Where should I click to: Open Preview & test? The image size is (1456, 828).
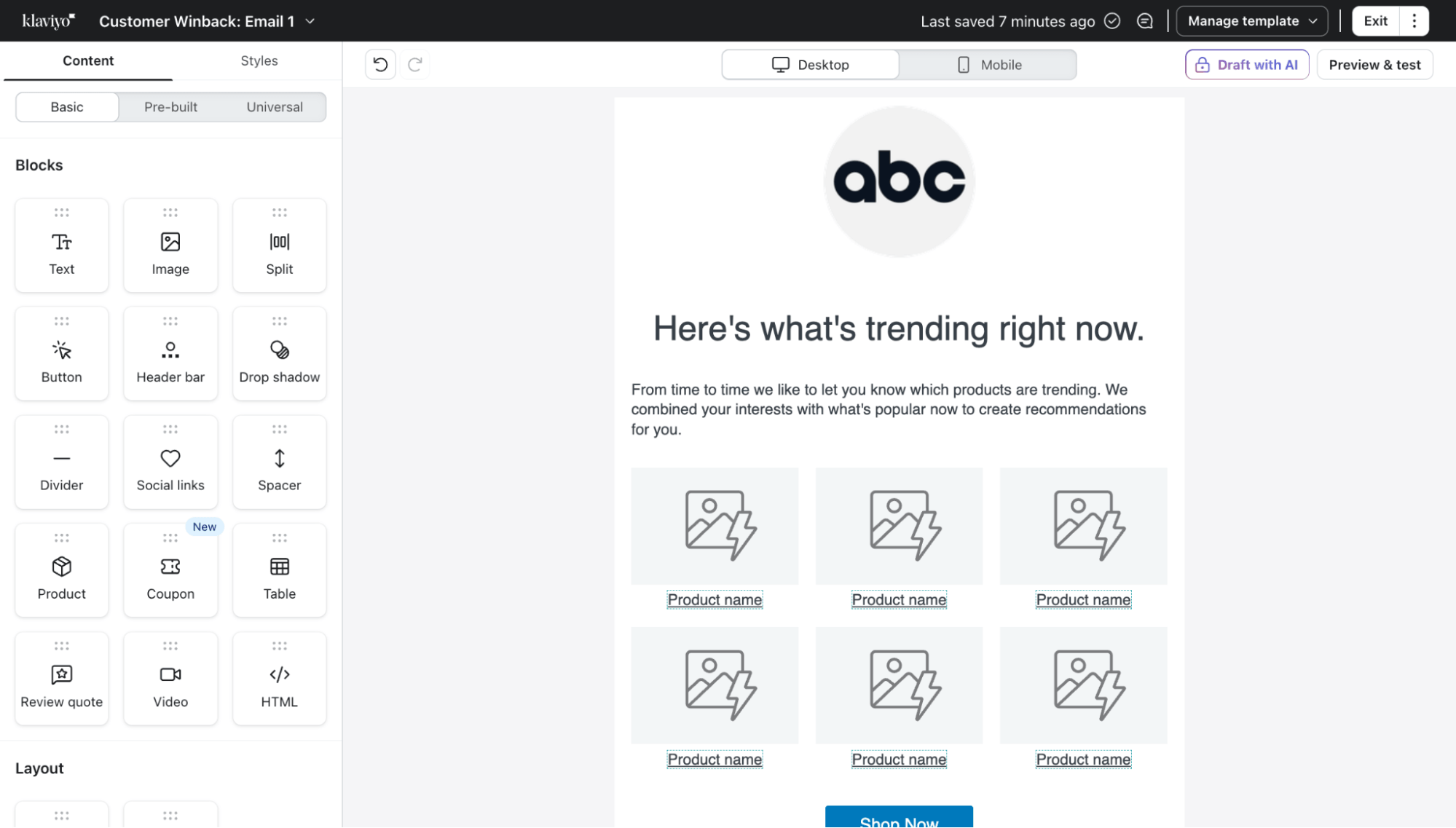(x=1374, y=65)
